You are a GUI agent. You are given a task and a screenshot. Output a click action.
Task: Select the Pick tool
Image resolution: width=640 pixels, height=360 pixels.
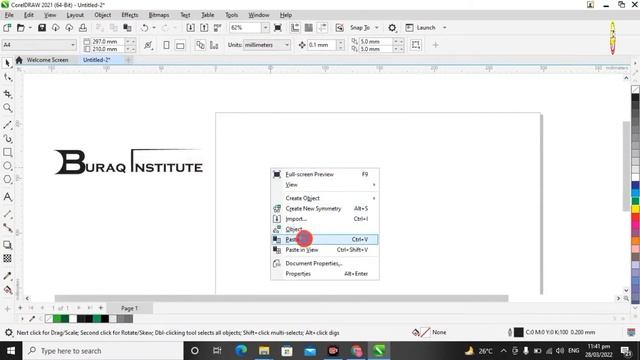pos(7,62)
